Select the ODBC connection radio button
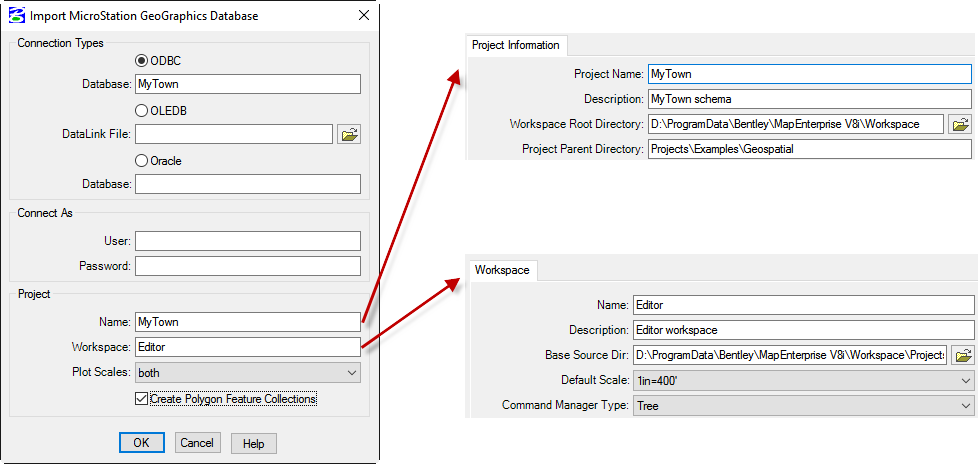Image resolution: width=979 pixels, height=464 pixels. [x=141, y=61]
